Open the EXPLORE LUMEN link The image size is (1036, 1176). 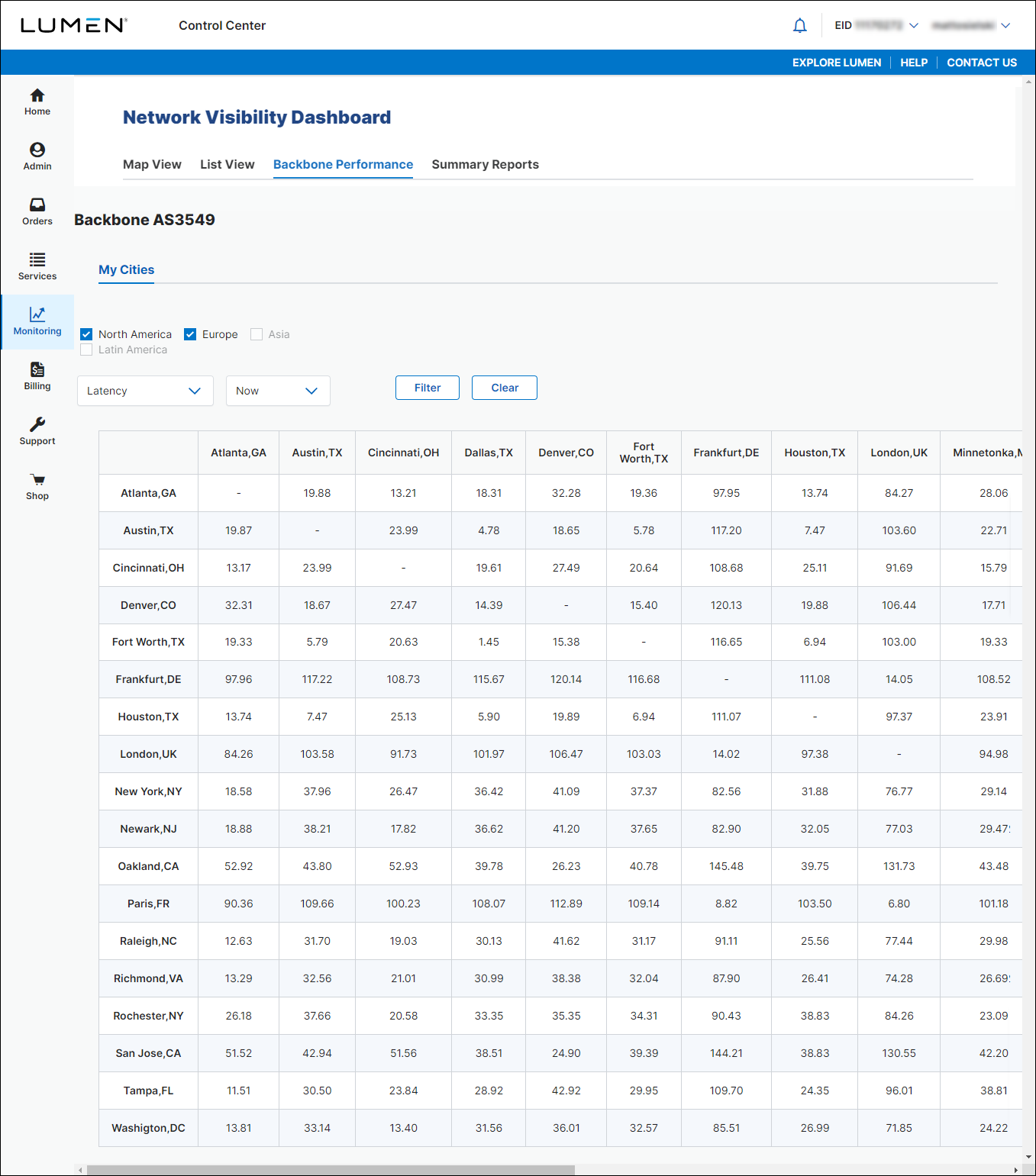(837, 63)
